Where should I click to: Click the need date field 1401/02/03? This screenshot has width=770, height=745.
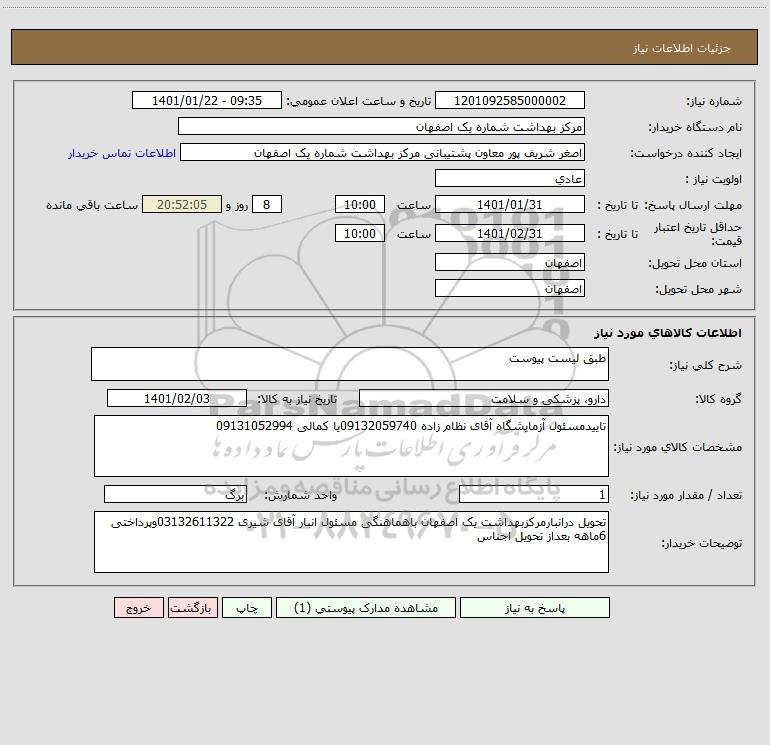click(177, 398)
